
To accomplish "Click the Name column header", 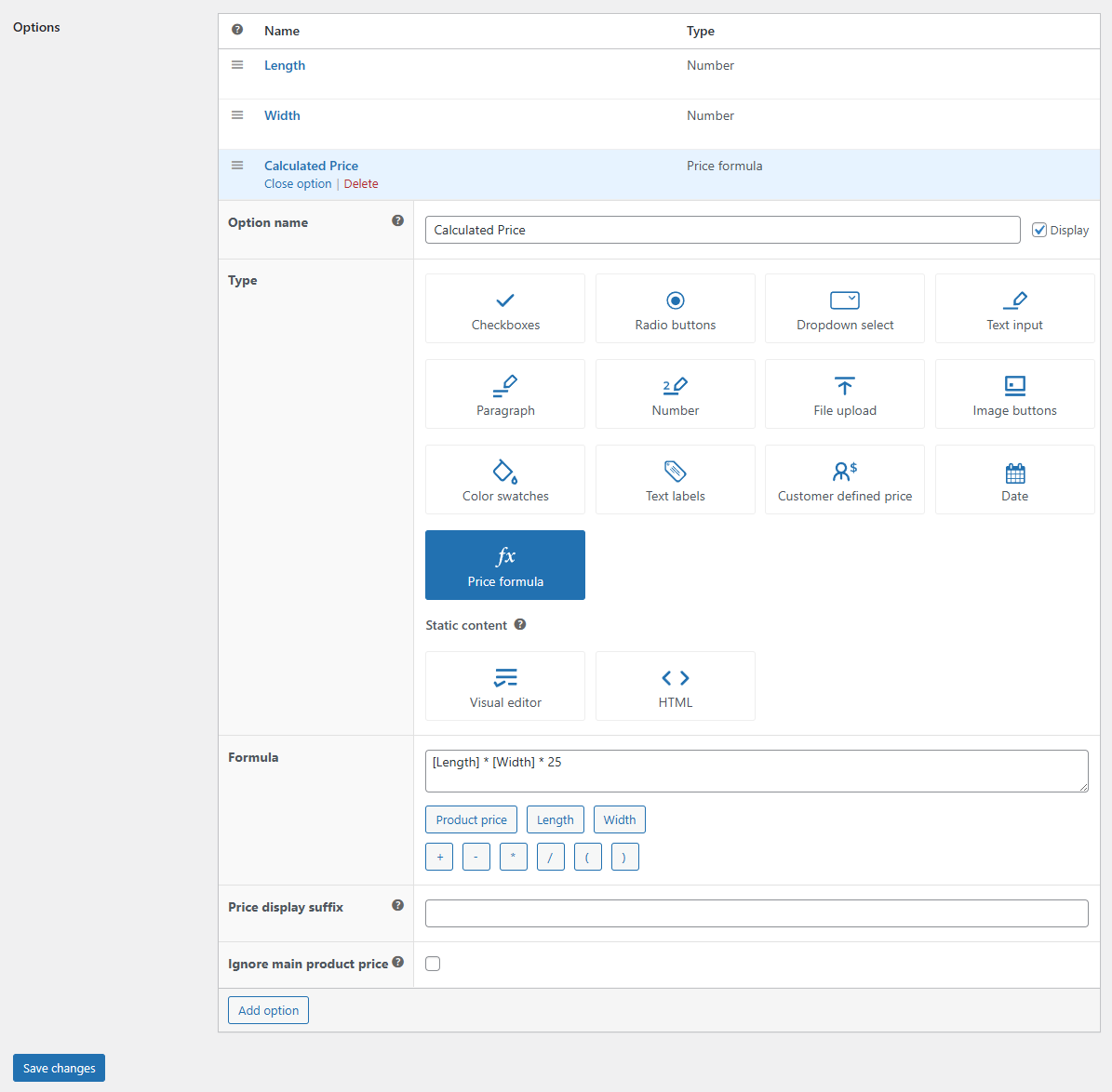I will tap(282, 32).
